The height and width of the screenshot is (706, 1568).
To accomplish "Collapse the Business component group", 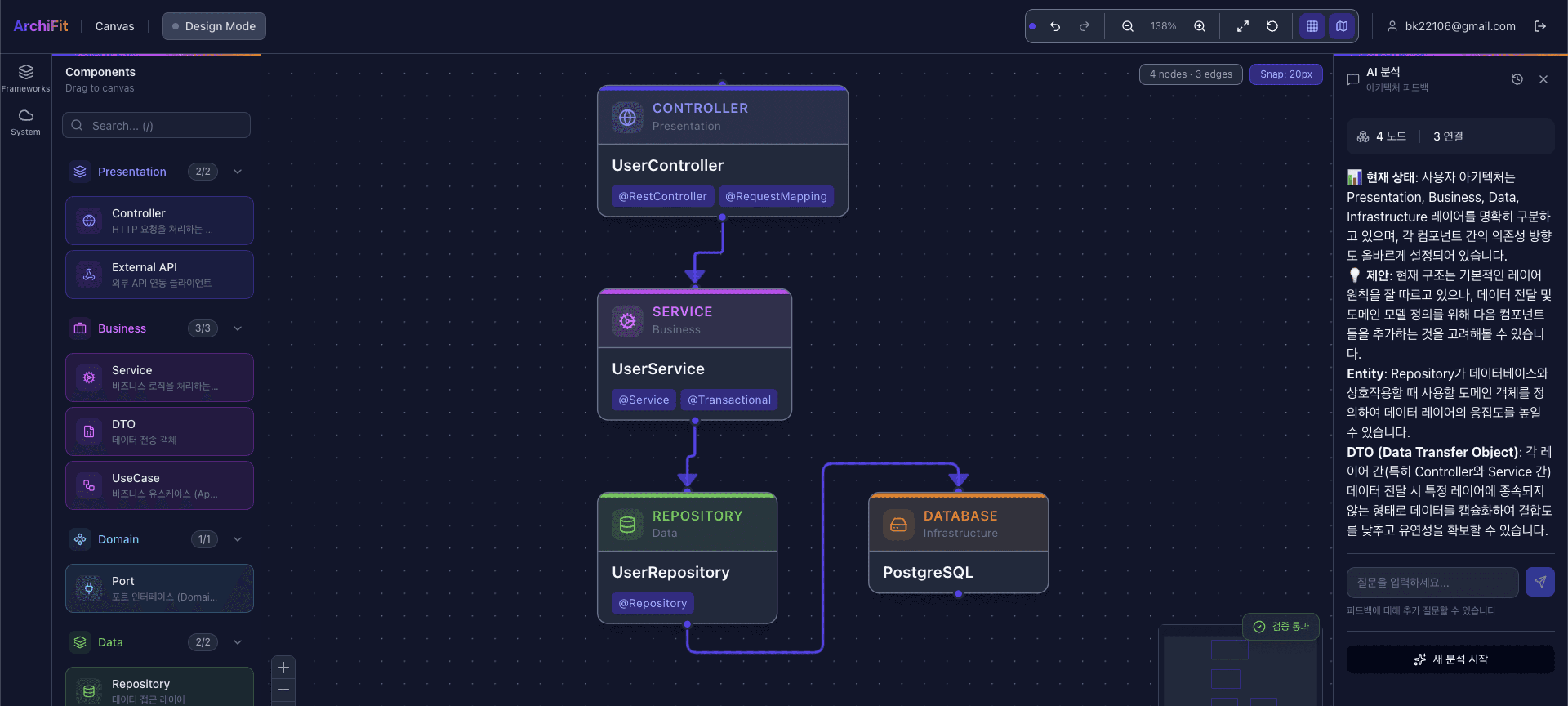I will coord(237,328).
